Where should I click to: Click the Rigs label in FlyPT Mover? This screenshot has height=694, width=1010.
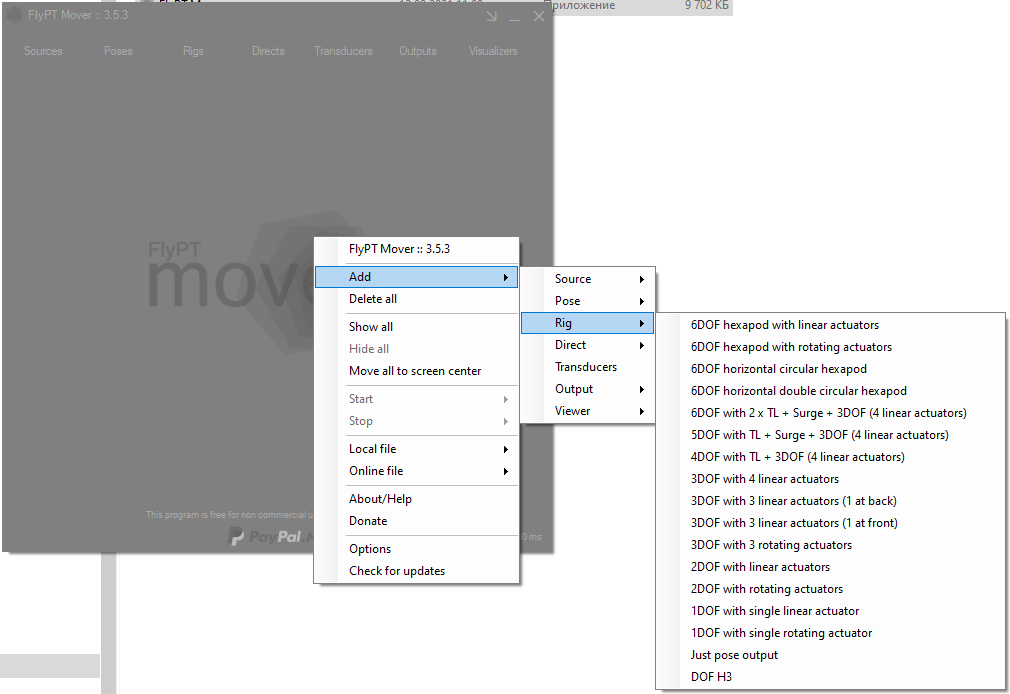tap(193, 51)
